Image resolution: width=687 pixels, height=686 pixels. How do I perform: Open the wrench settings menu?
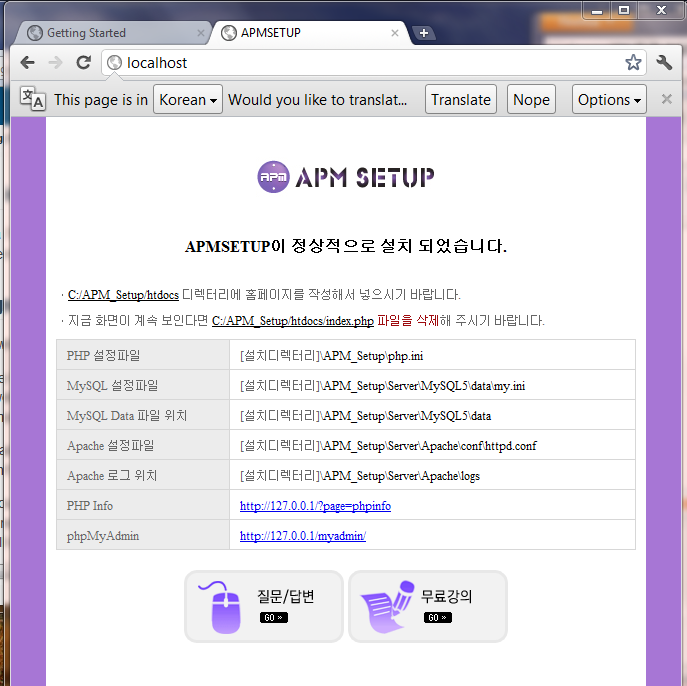(664, 63)
